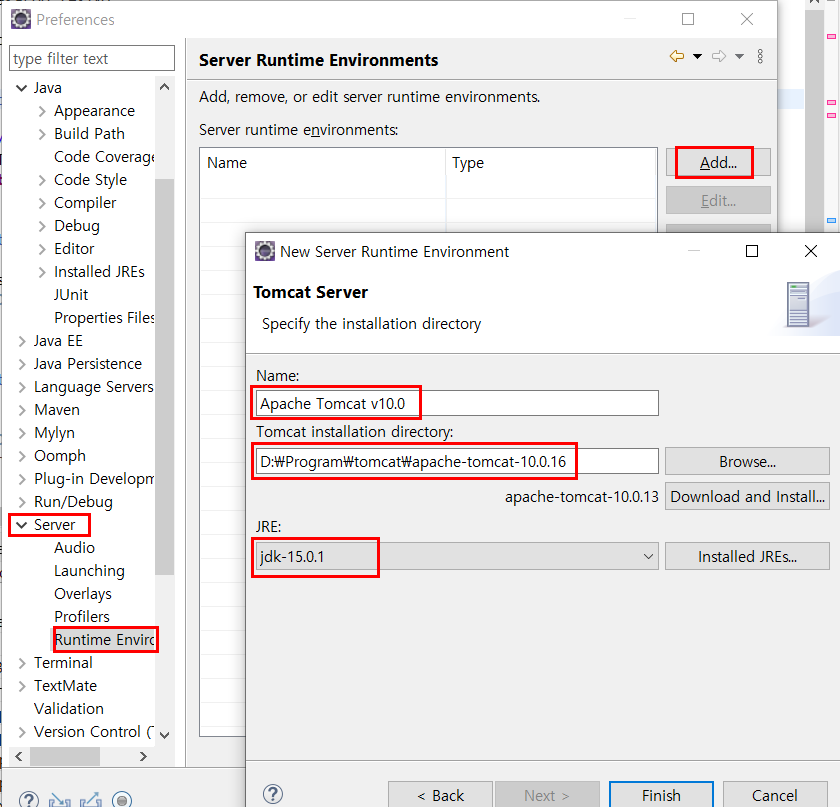
Task: Click the Add... button
Action: [x=718, y=162]
